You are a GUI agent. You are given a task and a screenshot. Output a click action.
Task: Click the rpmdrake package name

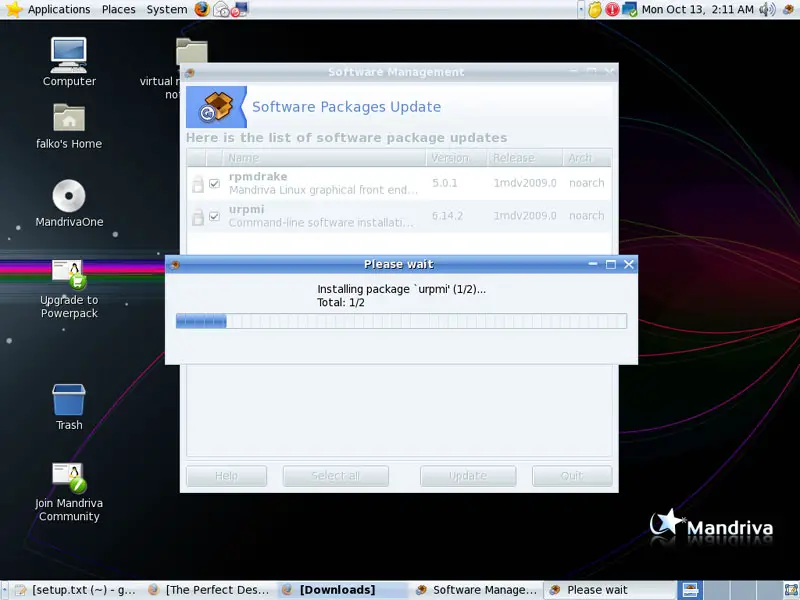258,177
